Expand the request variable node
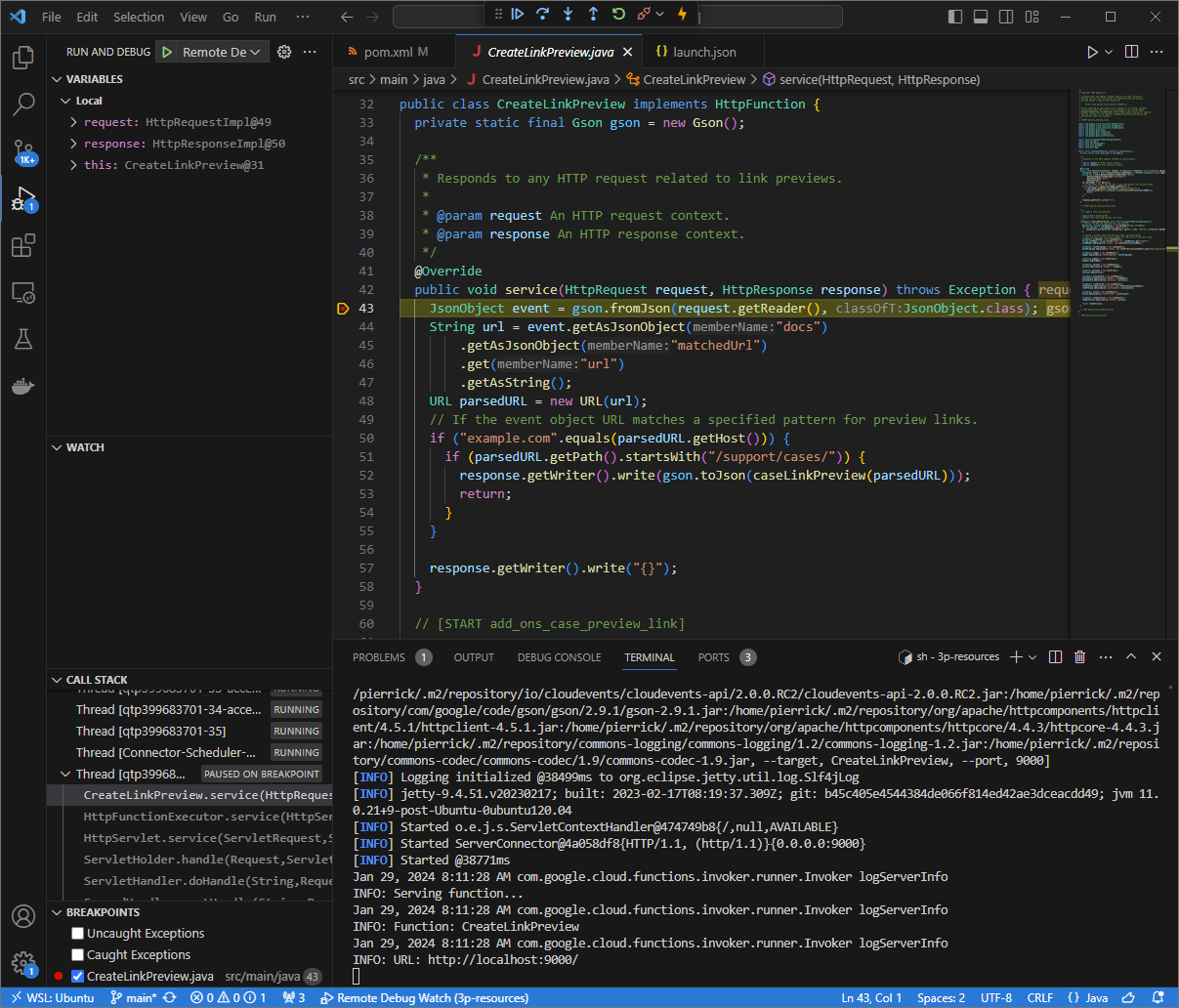 coord(74,123)
